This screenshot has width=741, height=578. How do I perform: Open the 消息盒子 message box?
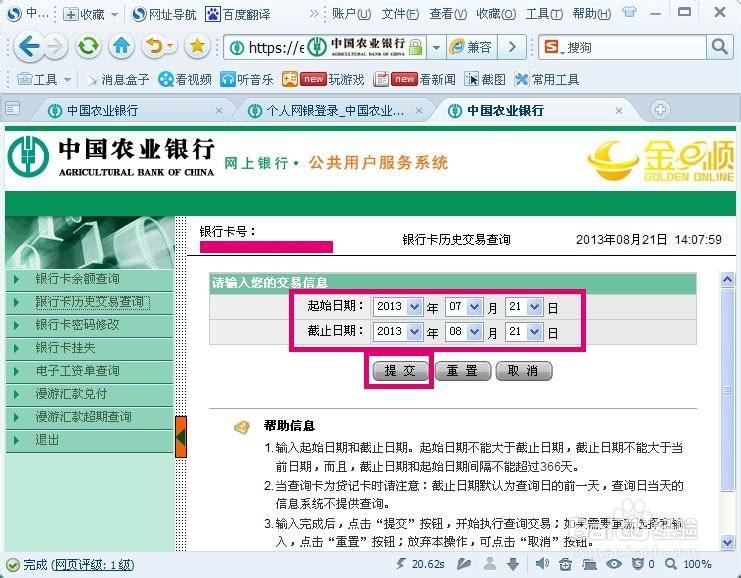pyautogui.click(x=117, y=79)
